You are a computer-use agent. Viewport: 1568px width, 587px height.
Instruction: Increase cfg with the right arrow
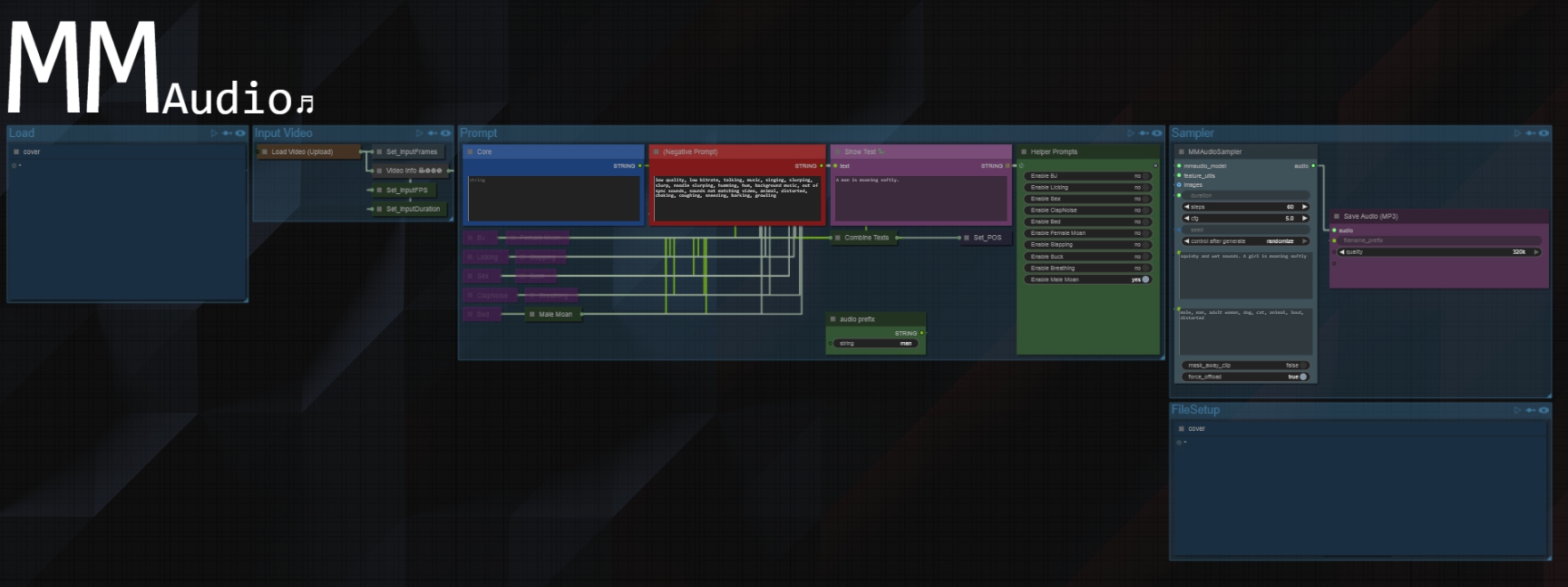(1304, 219)
